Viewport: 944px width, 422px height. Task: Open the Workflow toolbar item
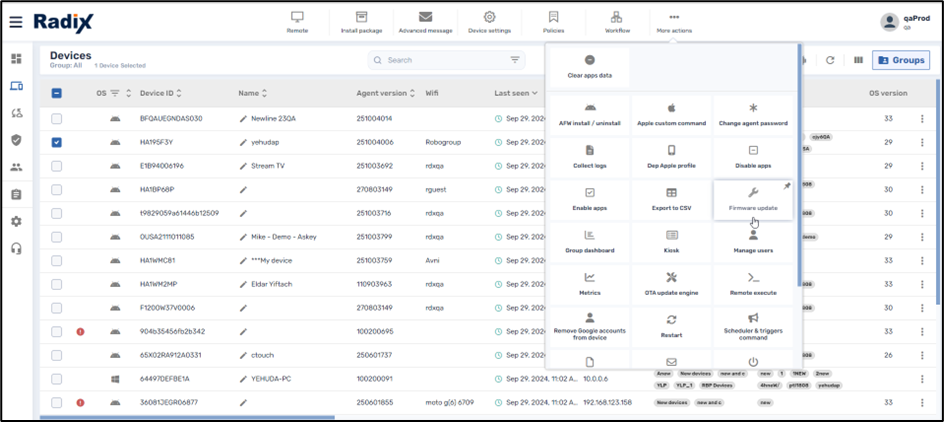pyautogui.click(x=617, y=22)
